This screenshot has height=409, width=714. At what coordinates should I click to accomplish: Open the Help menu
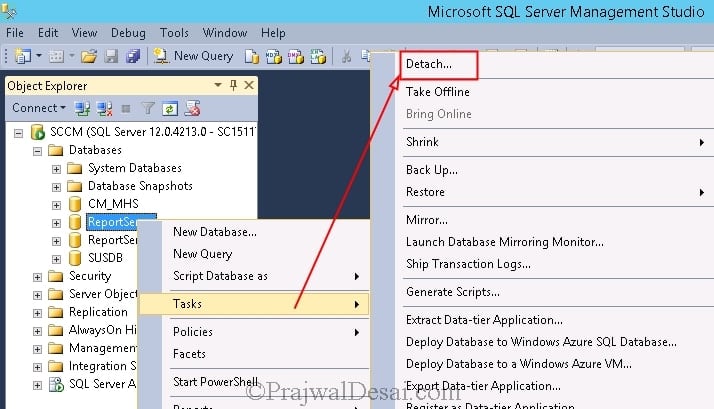(273, 33)
